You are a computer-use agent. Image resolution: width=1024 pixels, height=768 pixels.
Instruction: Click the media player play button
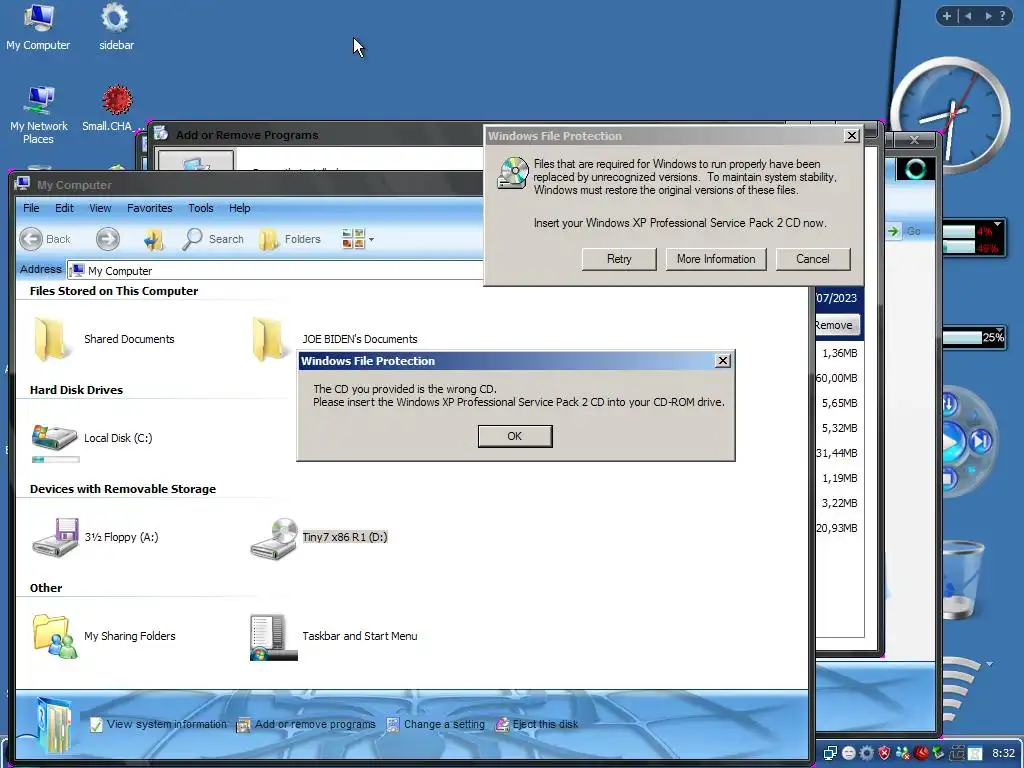pyautogui.click(x=952, y=443)
